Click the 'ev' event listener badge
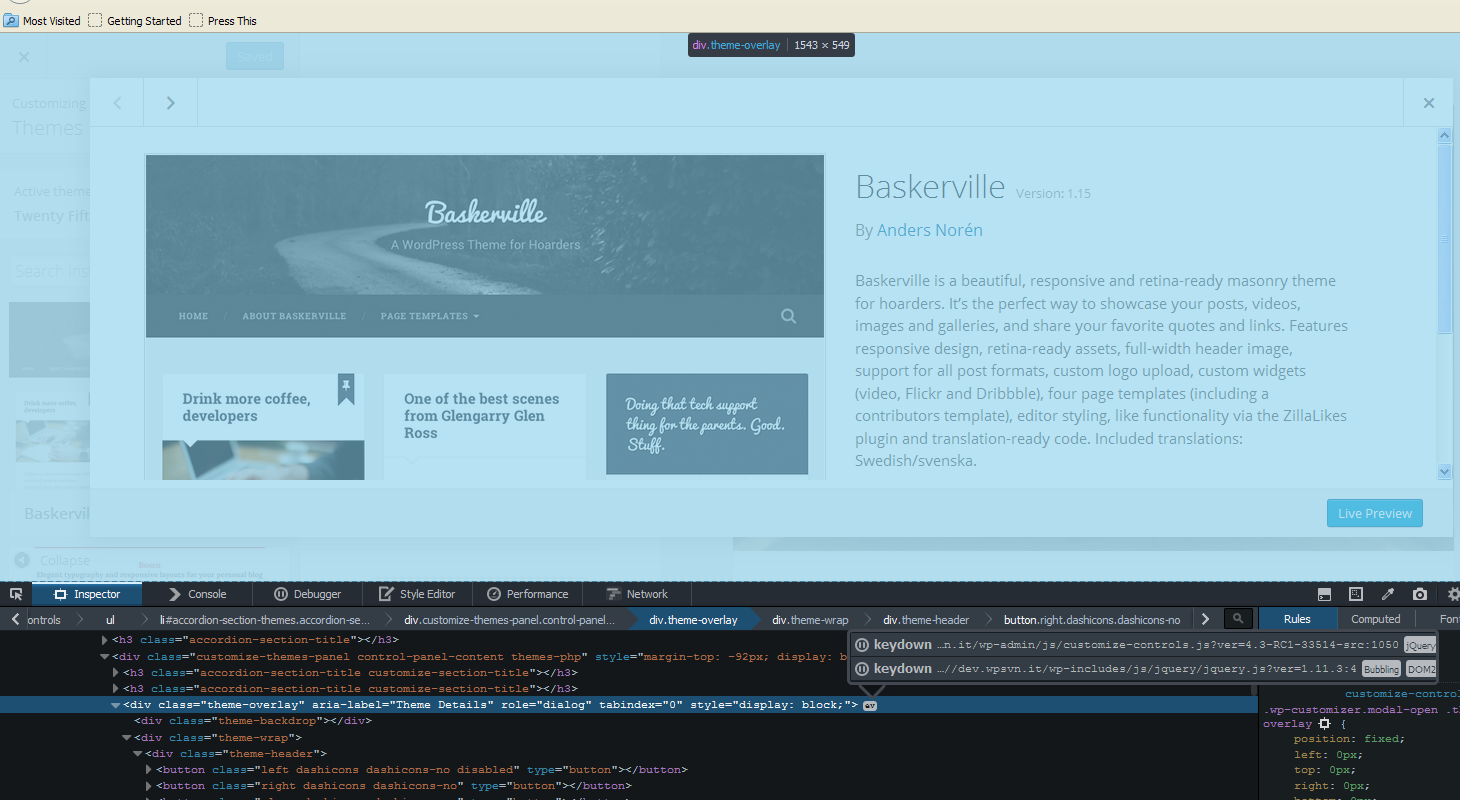This screenshot has height=800, width=1460. pyautogui.click(x=870, y=705)
